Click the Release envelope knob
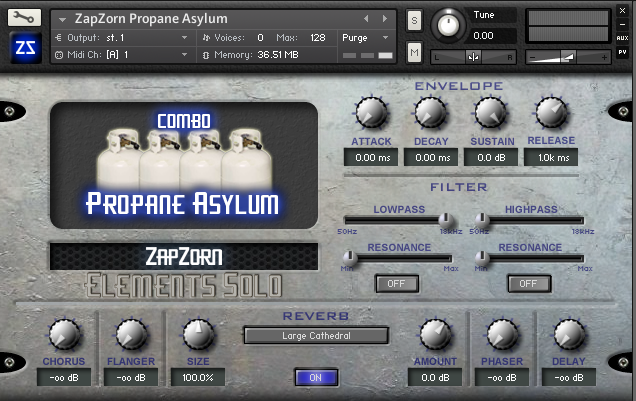 [x=551, y=113]
